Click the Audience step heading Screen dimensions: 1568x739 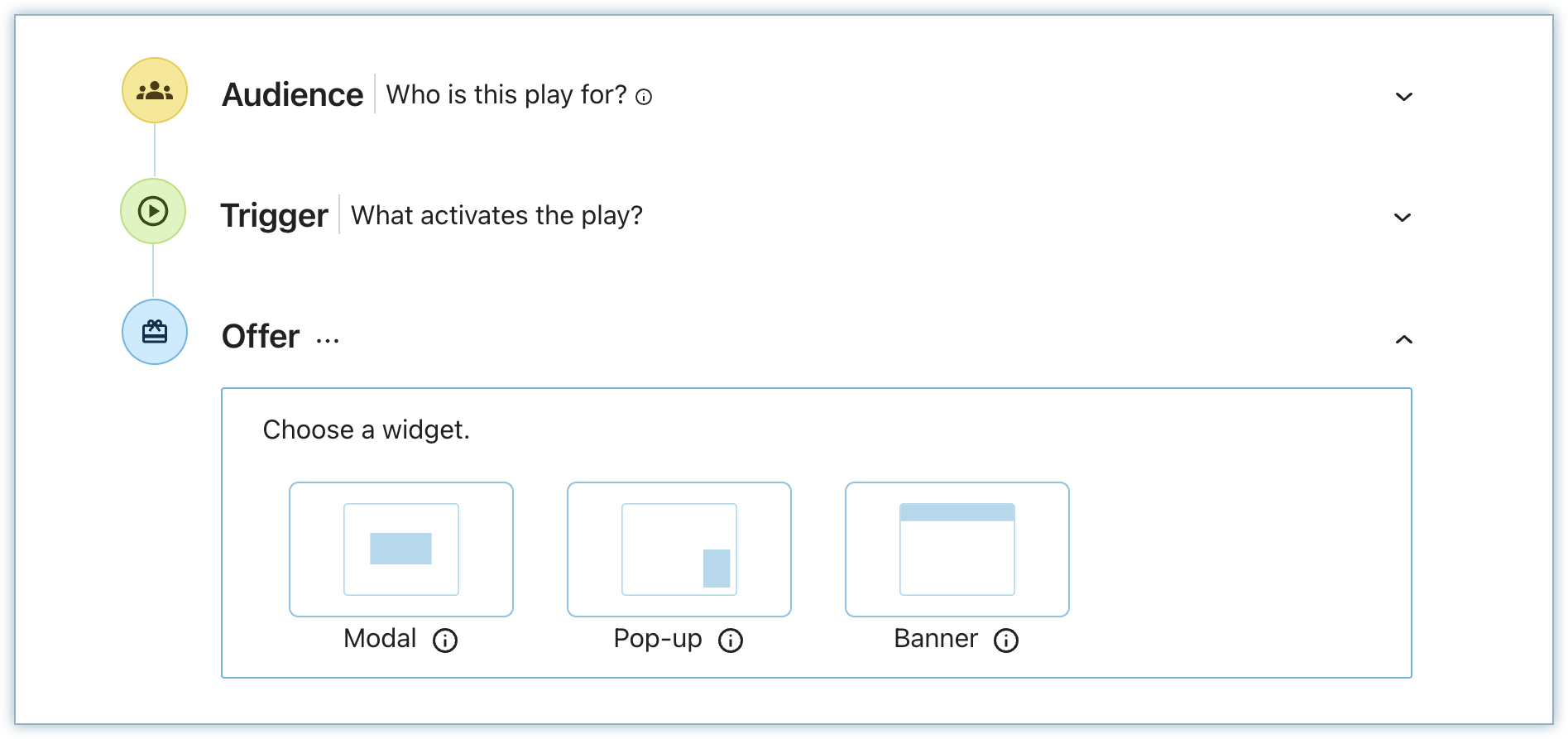point(293,94)
